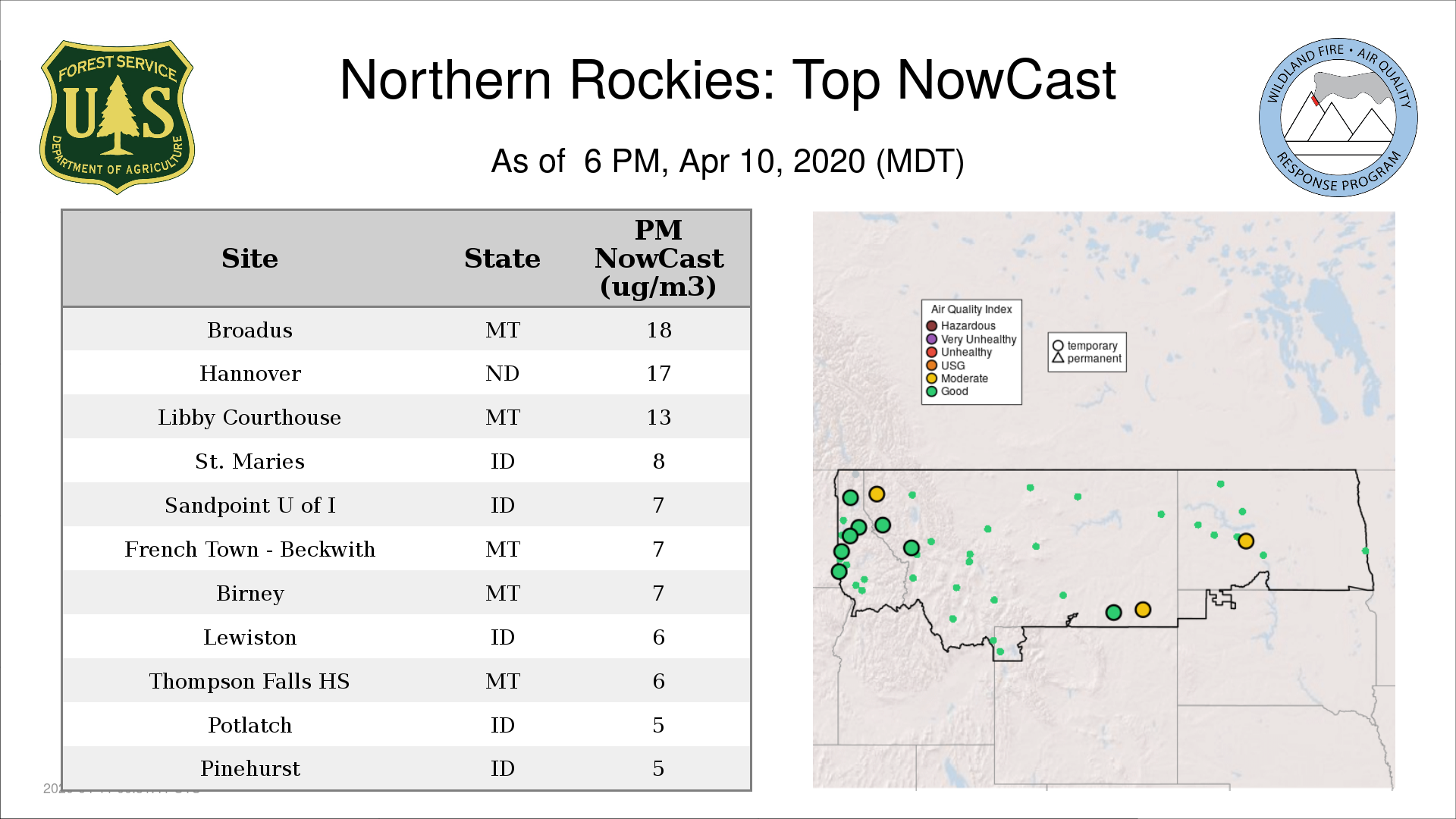The image size is (1456, 819).
Task: Click the rightmost yellow marker in southeast Montana
Action: pyautogui.click(x=1143, y=610)
